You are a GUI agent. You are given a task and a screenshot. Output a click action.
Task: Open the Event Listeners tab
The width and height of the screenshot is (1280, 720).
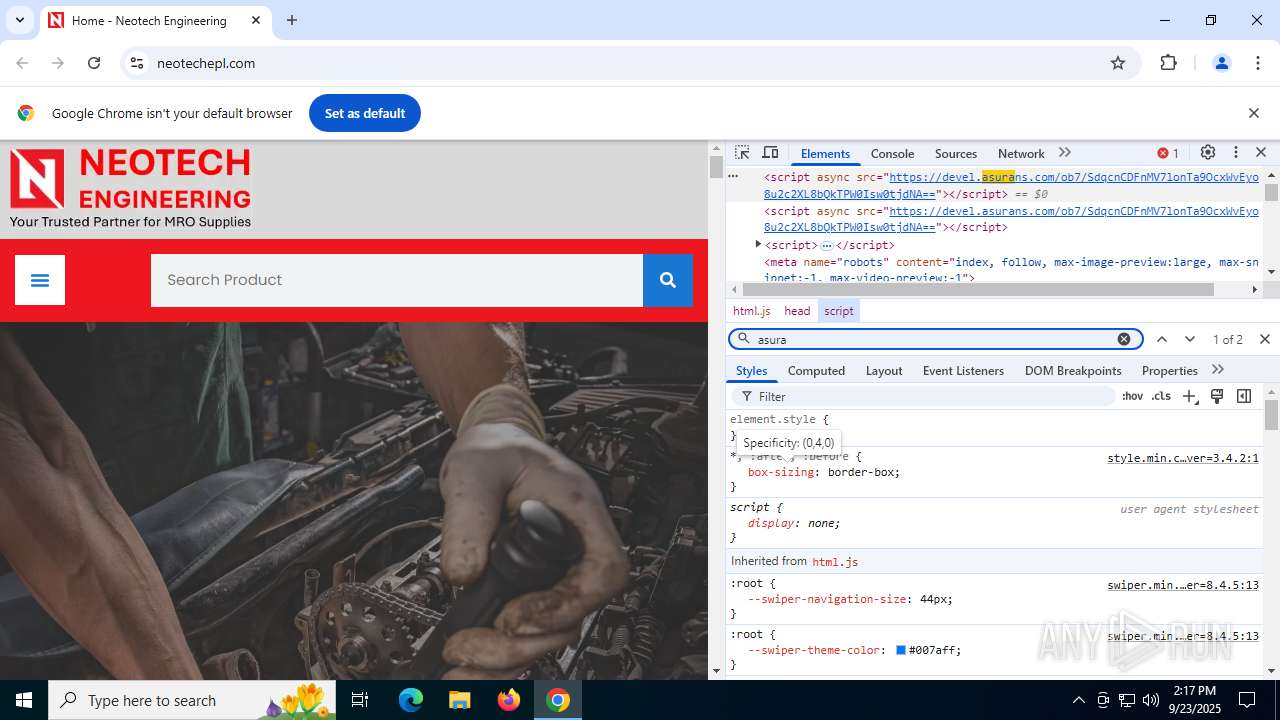point(963,370)
